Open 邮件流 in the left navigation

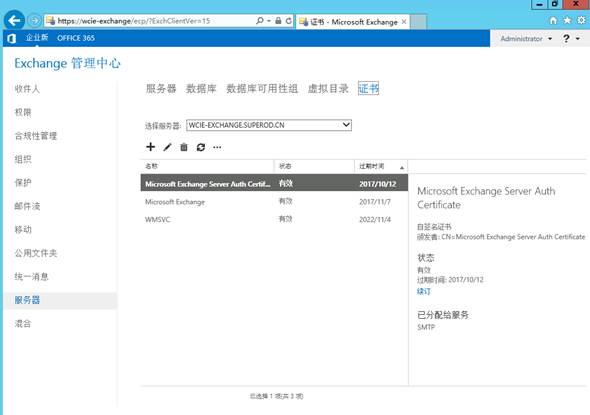(27, 206)
